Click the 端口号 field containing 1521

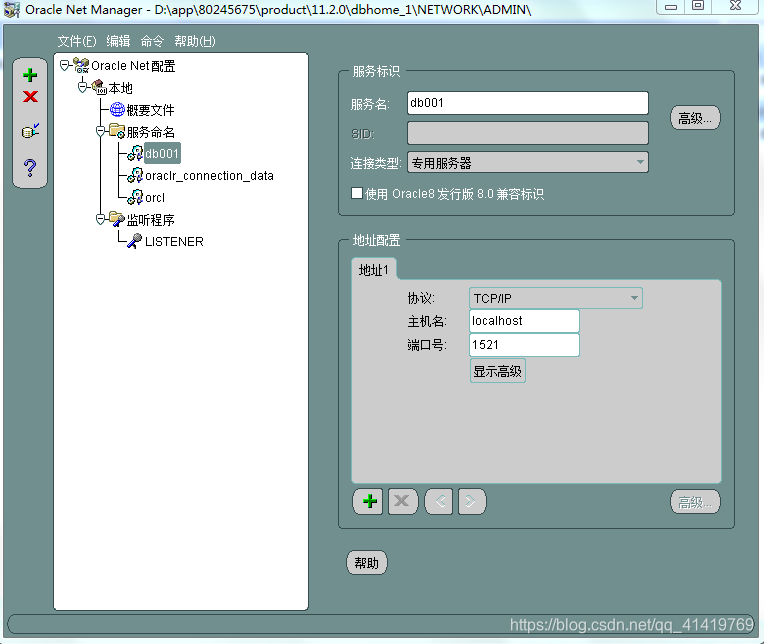click(x=524, y=345)
